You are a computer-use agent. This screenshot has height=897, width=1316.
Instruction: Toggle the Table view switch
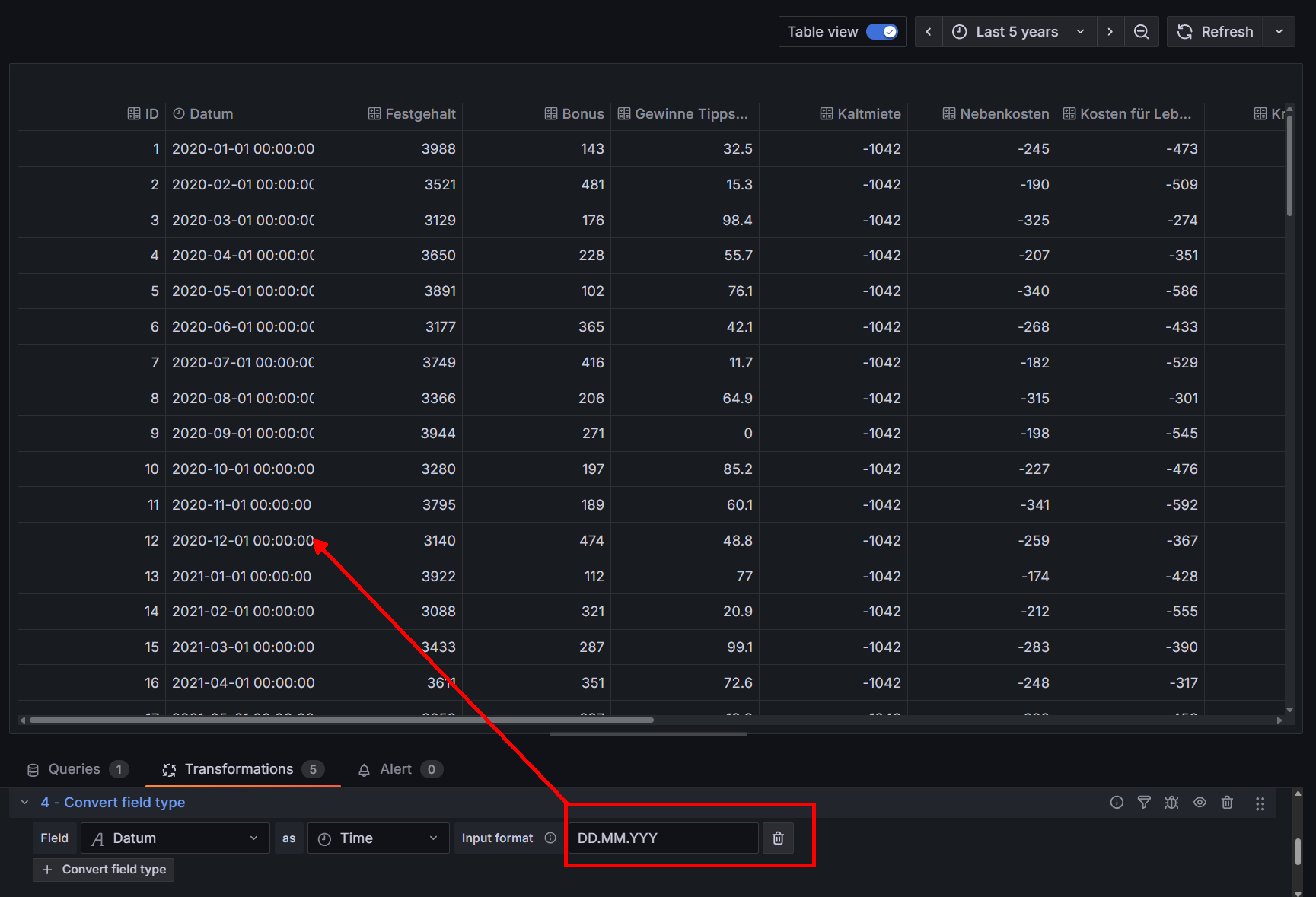tap(882, 32)
